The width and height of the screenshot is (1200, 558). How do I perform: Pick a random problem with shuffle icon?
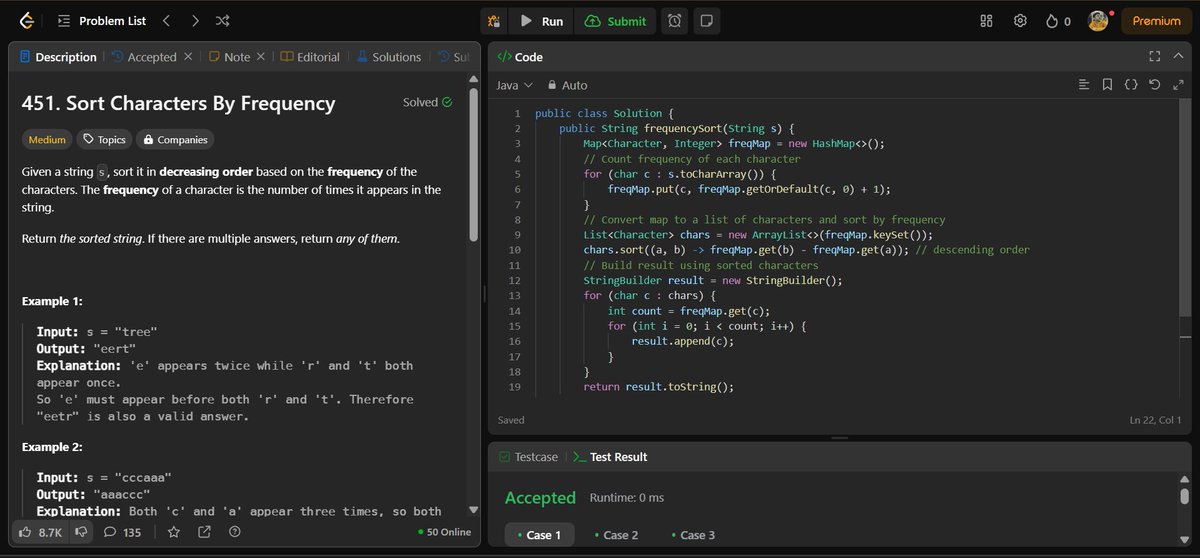(x=222, y=21)
